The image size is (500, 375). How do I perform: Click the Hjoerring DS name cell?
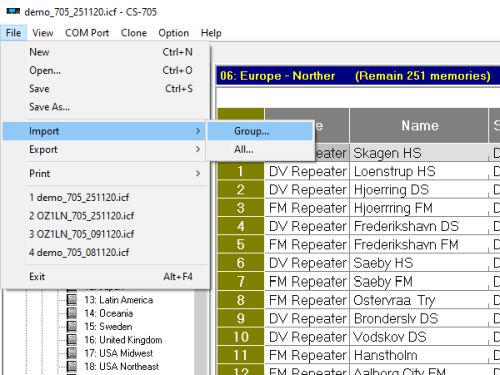[x=419, y=190]
